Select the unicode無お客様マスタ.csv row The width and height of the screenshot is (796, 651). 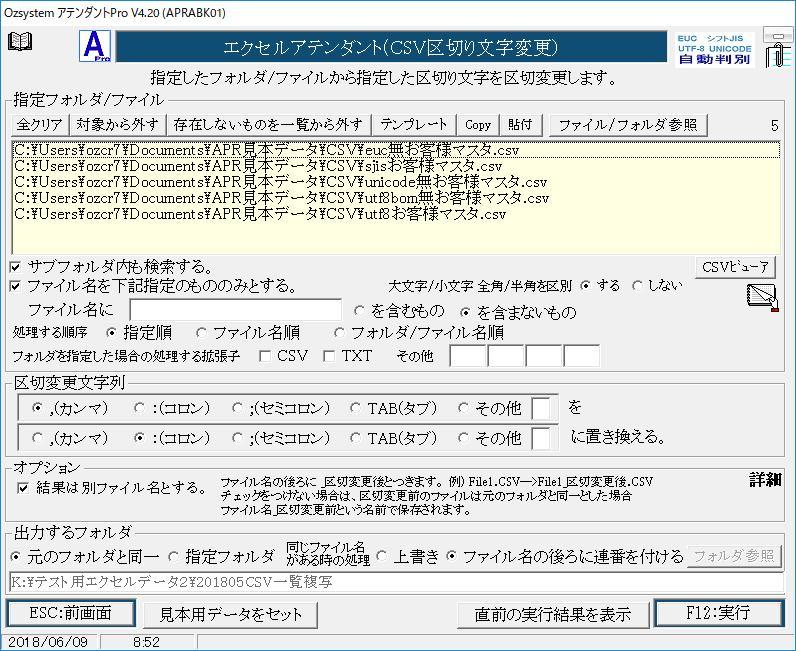click(x=395, y=182)
